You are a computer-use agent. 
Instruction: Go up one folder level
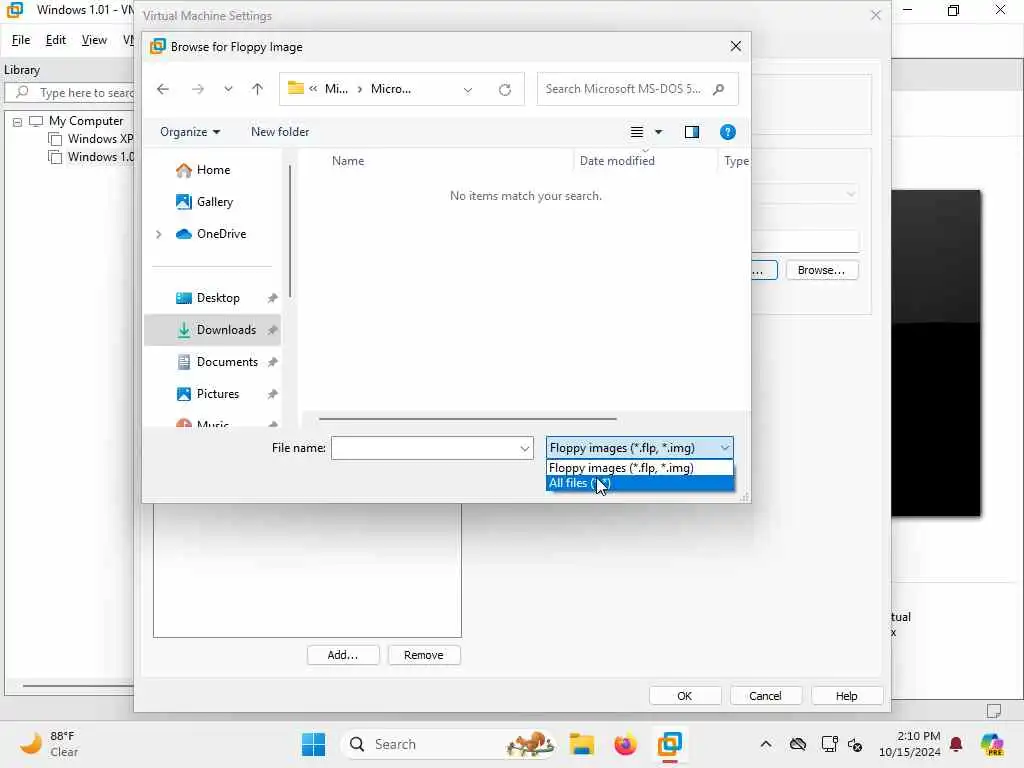[257, 89]
